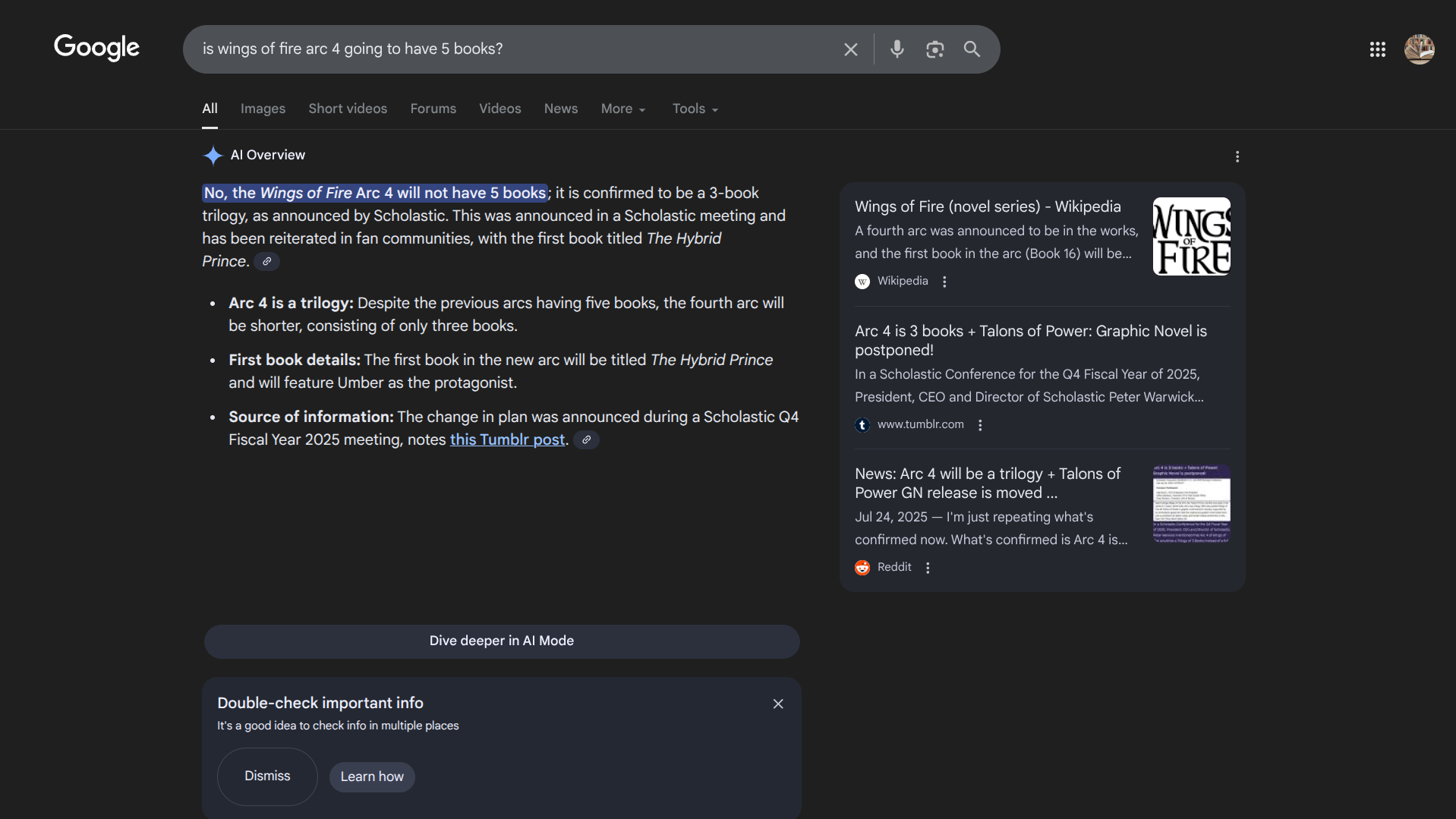Click the magnifying glass search button
The width and height of the screenshot is (1456, 819).
pyautogui.click(x=972, y=49)
